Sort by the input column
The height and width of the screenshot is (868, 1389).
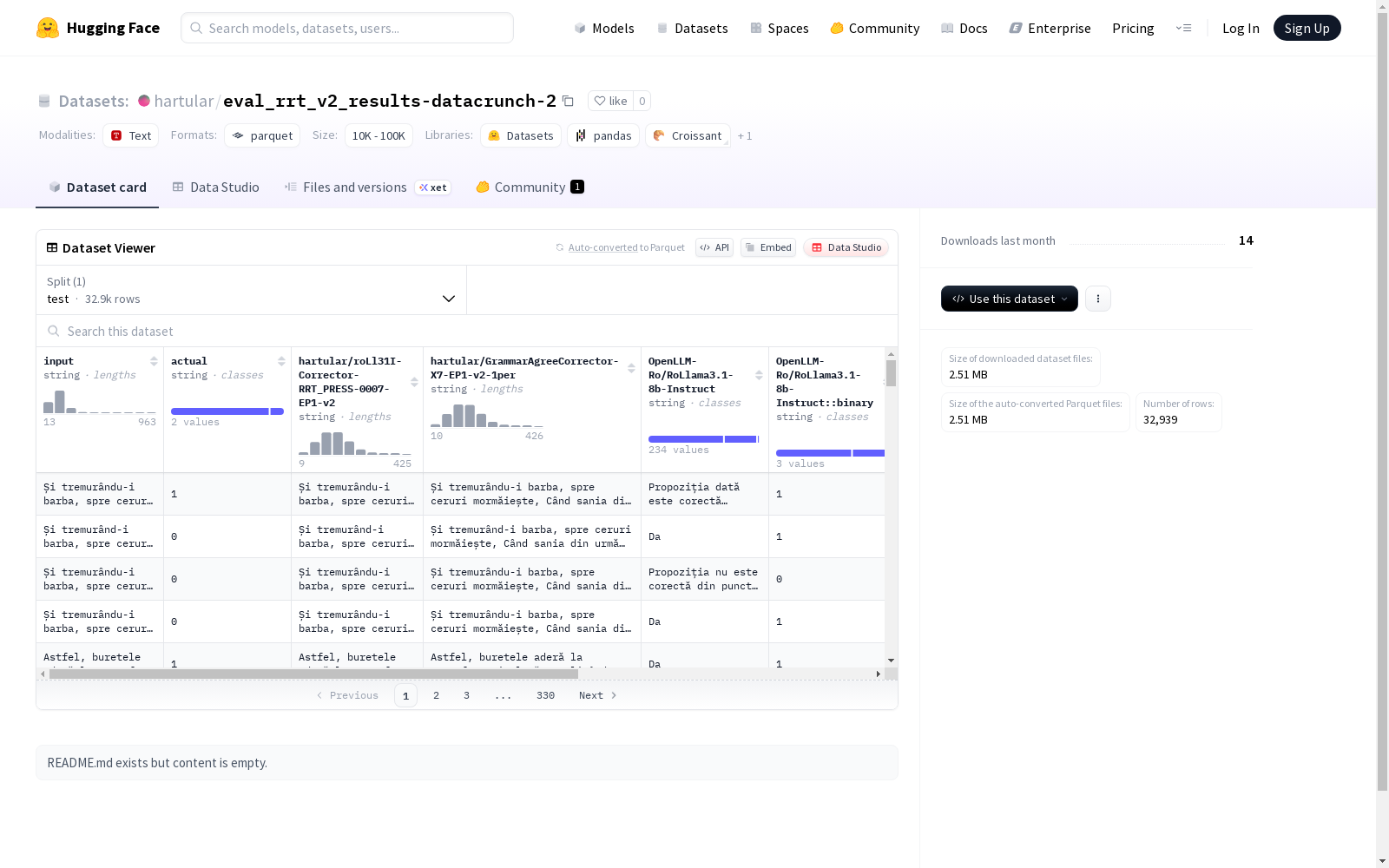(154, 361)
